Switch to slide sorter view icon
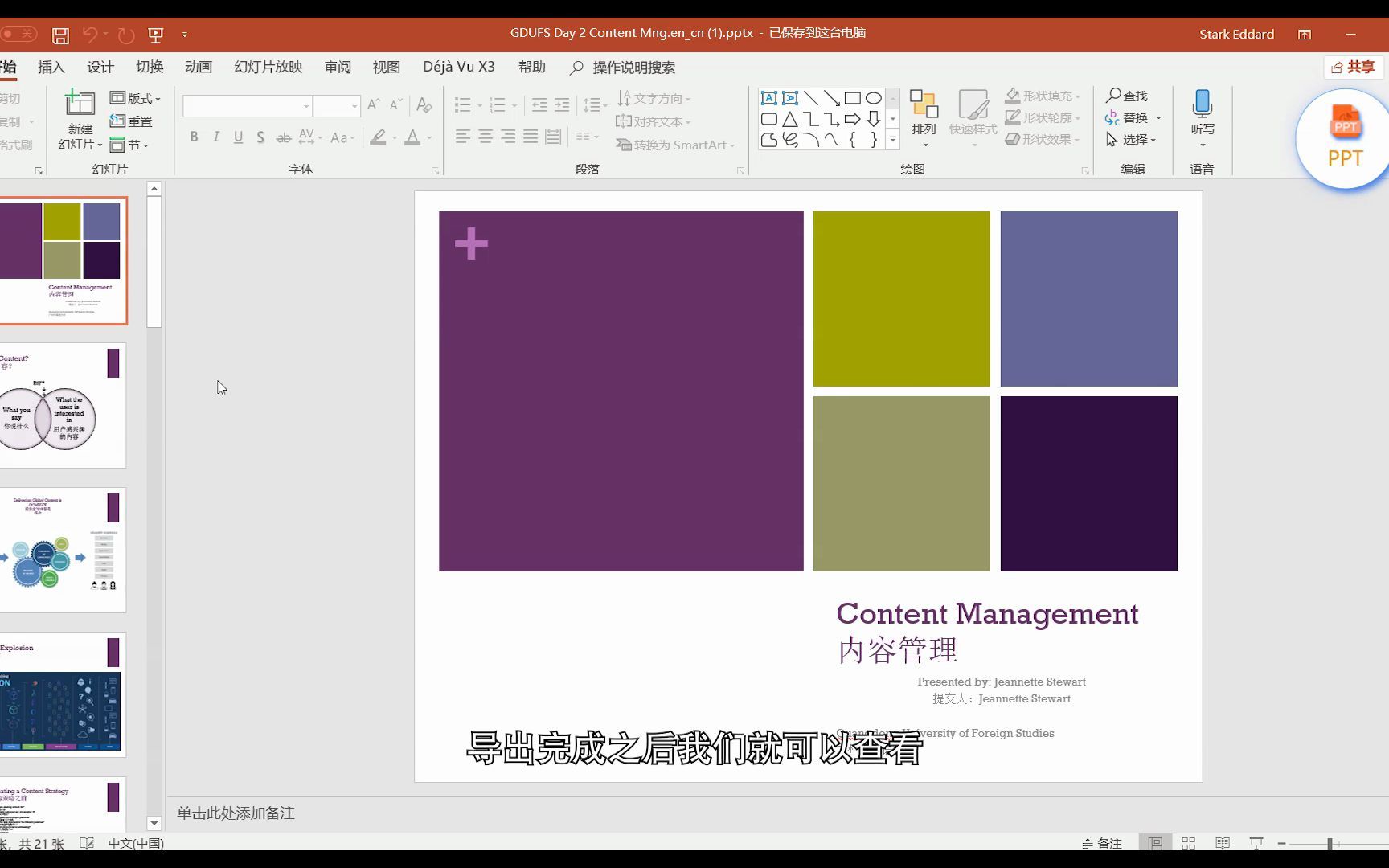 (1188, 843)
